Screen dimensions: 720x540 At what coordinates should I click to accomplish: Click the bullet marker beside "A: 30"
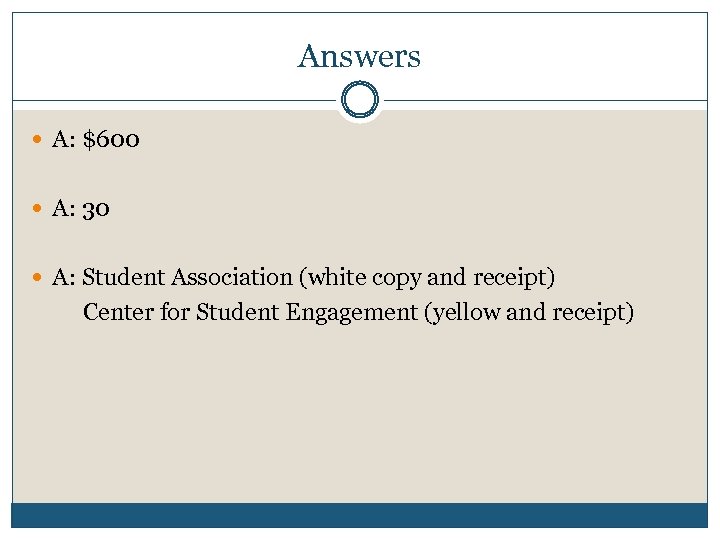click(x=38, y=209)
